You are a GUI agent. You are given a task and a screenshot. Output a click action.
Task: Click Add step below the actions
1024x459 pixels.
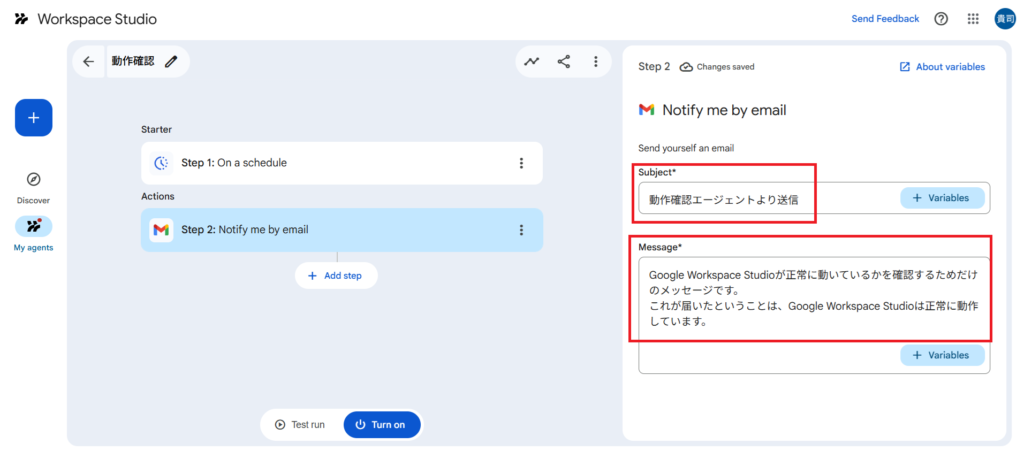[x=336, y=275]
